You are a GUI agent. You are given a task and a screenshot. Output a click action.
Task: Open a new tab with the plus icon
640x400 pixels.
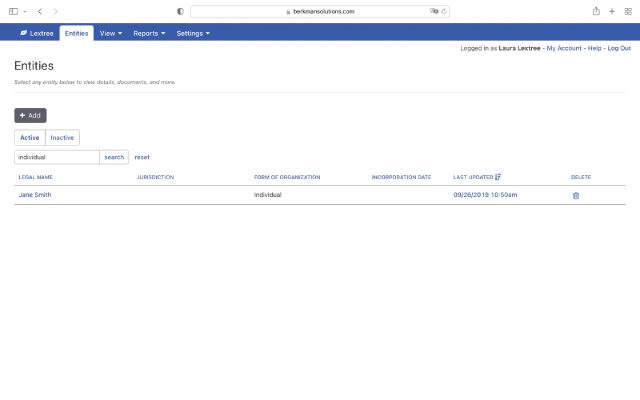tap(612, 11)
